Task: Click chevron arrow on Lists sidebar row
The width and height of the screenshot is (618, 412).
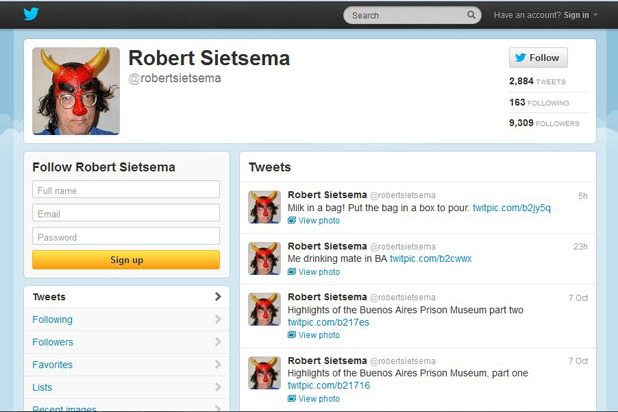Action: tap(218, 387)
